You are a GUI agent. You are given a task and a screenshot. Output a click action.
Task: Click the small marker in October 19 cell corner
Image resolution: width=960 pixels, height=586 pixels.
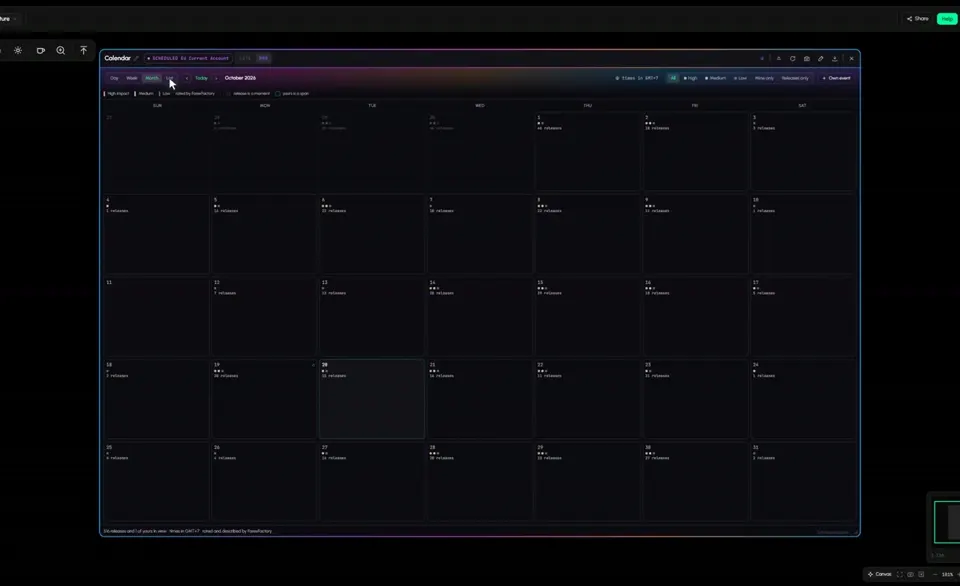click(x=313, y=365)
